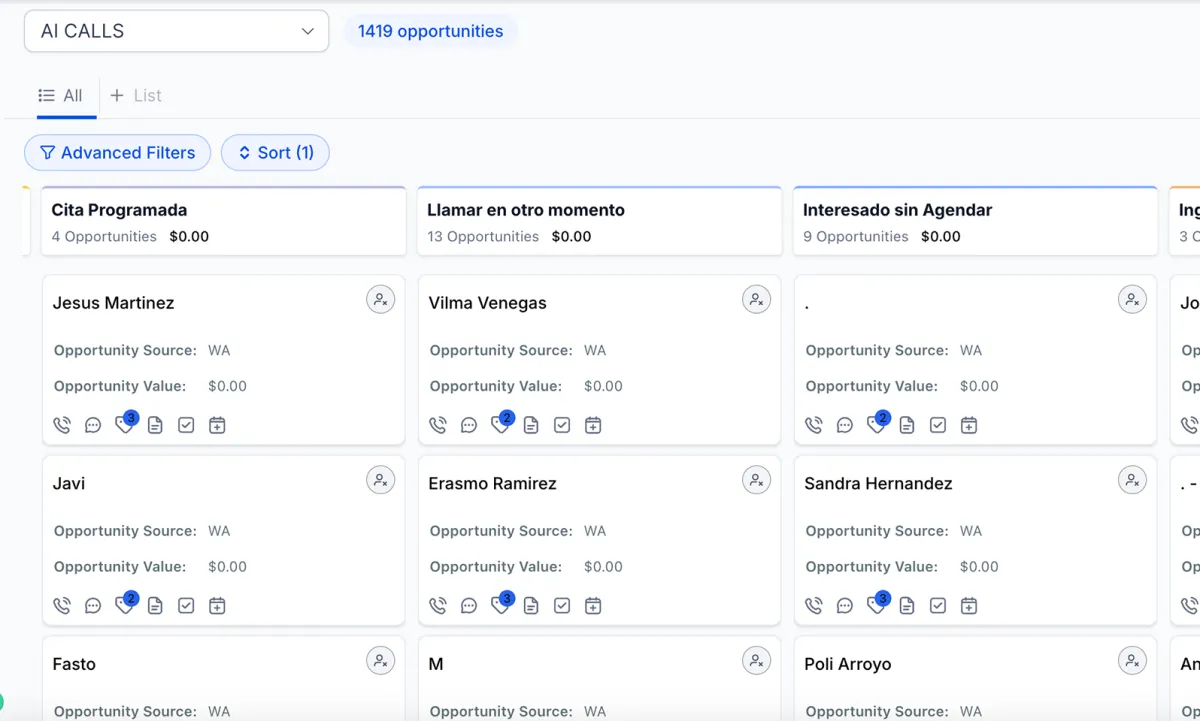The width and height of the screenshot is (1200, 721).
Task: Click task checkbox icon on Jesus Martinez card
Action: click(186, 425)
